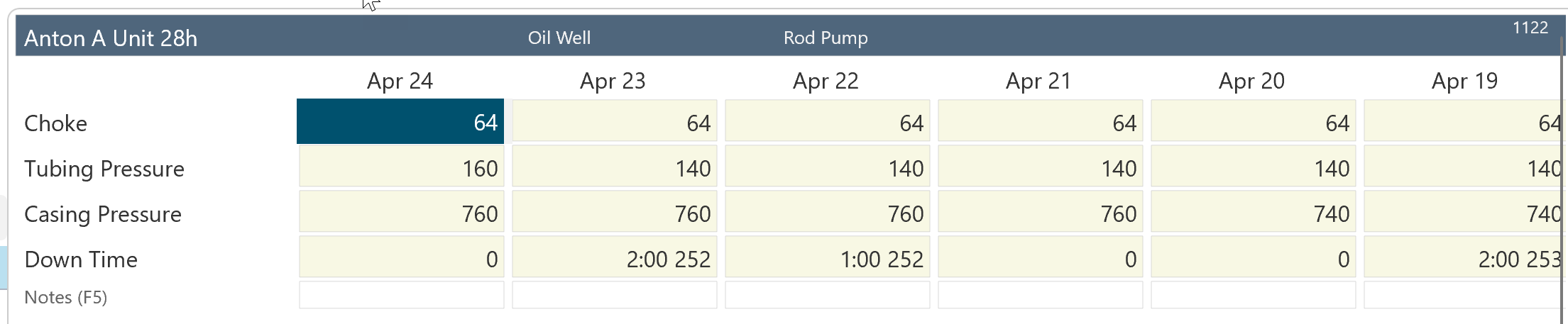Select the Apr 21 Casing Pressure cell
This screenshot has height=324, width=1568.
pos(1040,213)
